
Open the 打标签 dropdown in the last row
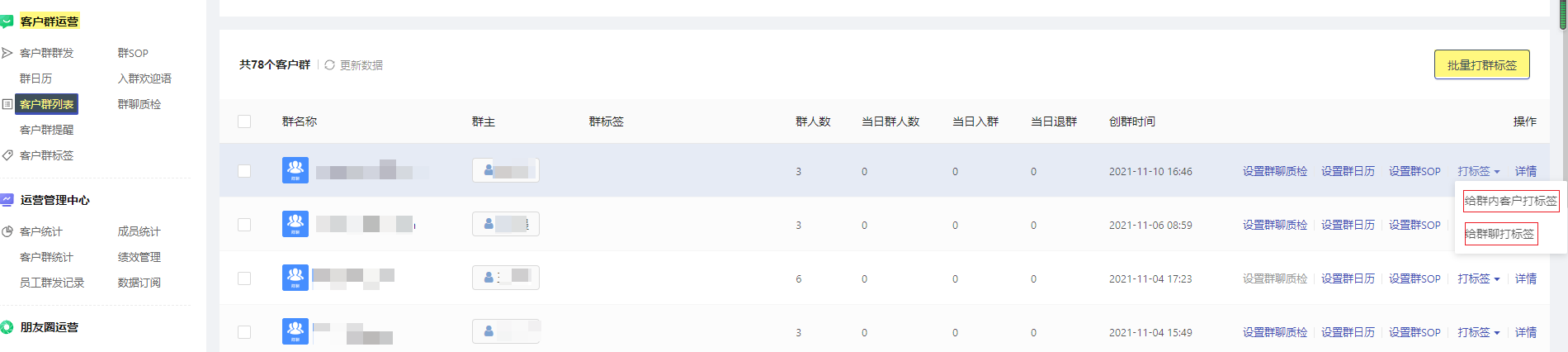click(1478, 332)
